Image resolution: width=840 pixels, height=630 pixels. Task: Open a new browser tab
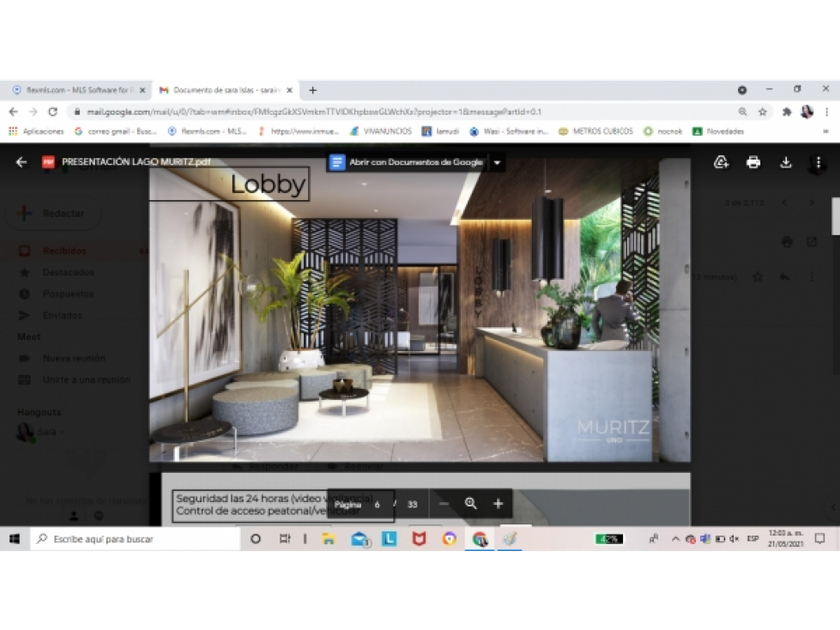[x=313, y=90]
